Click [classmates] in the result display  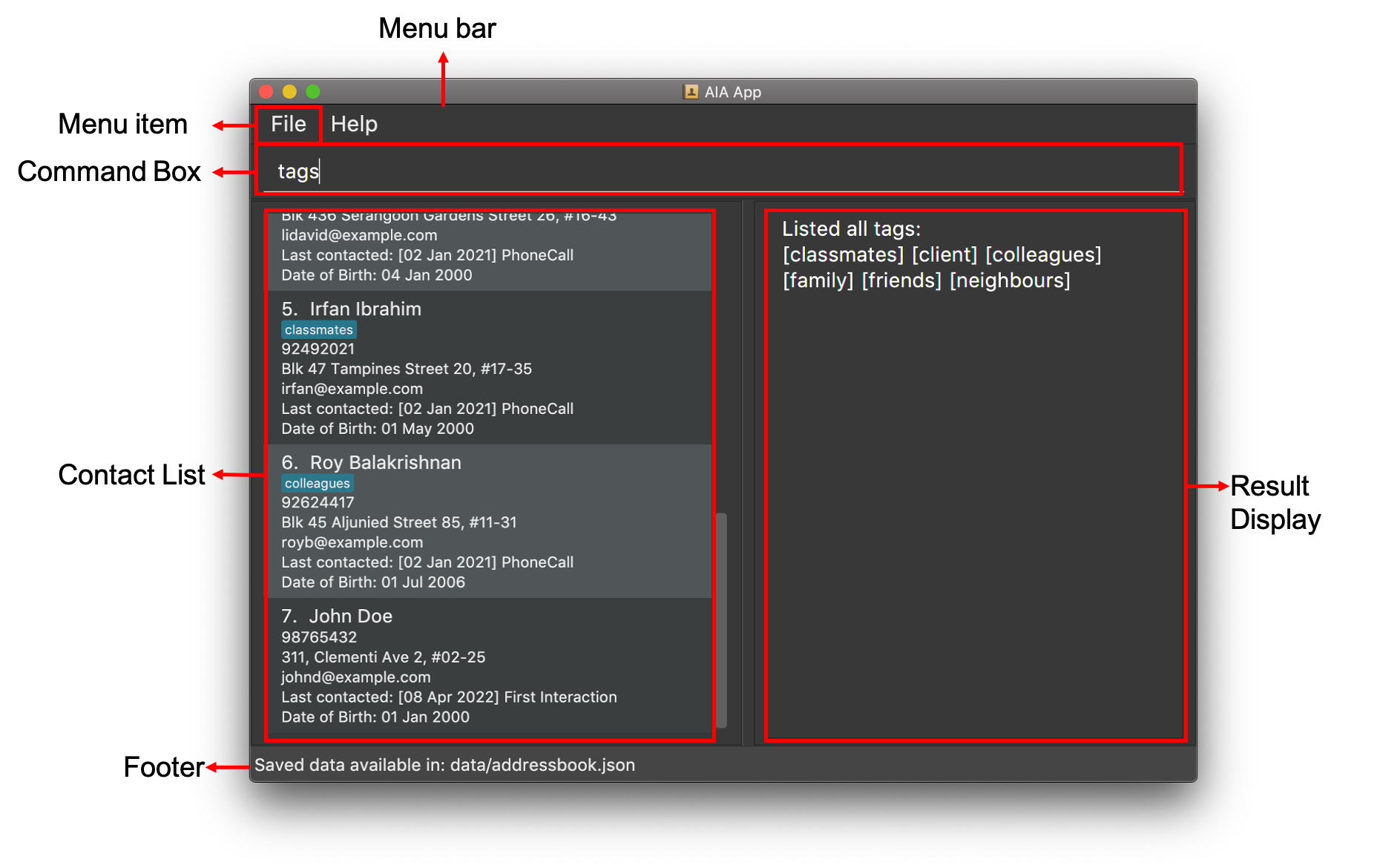843,254
